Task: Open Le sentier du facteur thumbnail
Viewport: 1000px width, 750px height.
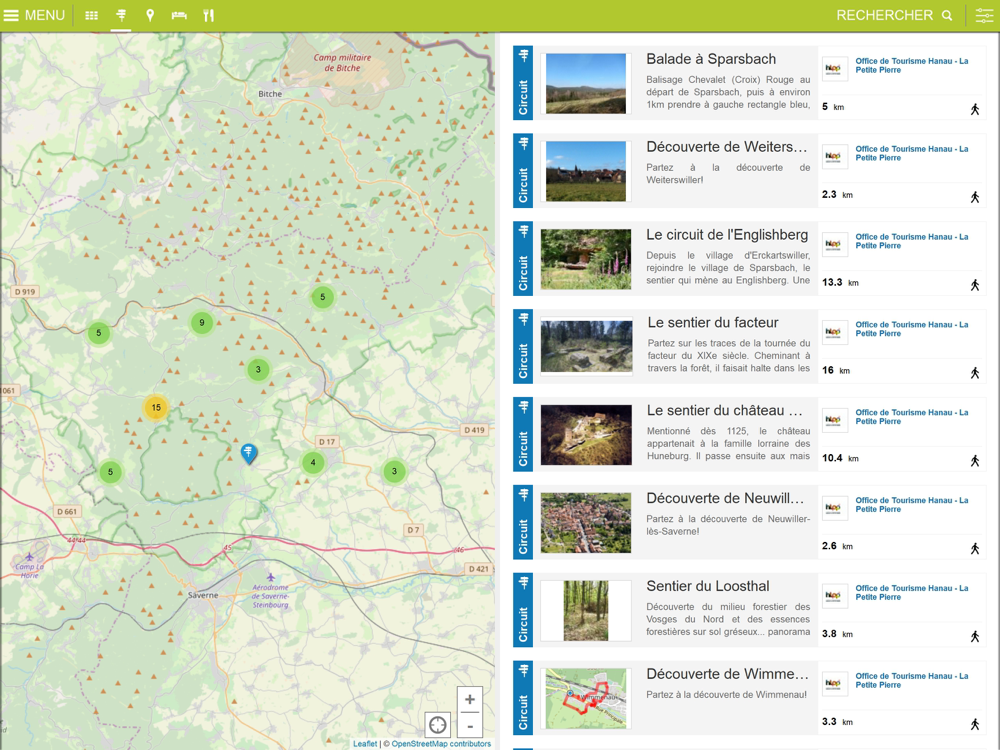Action: tap(586, 347)
